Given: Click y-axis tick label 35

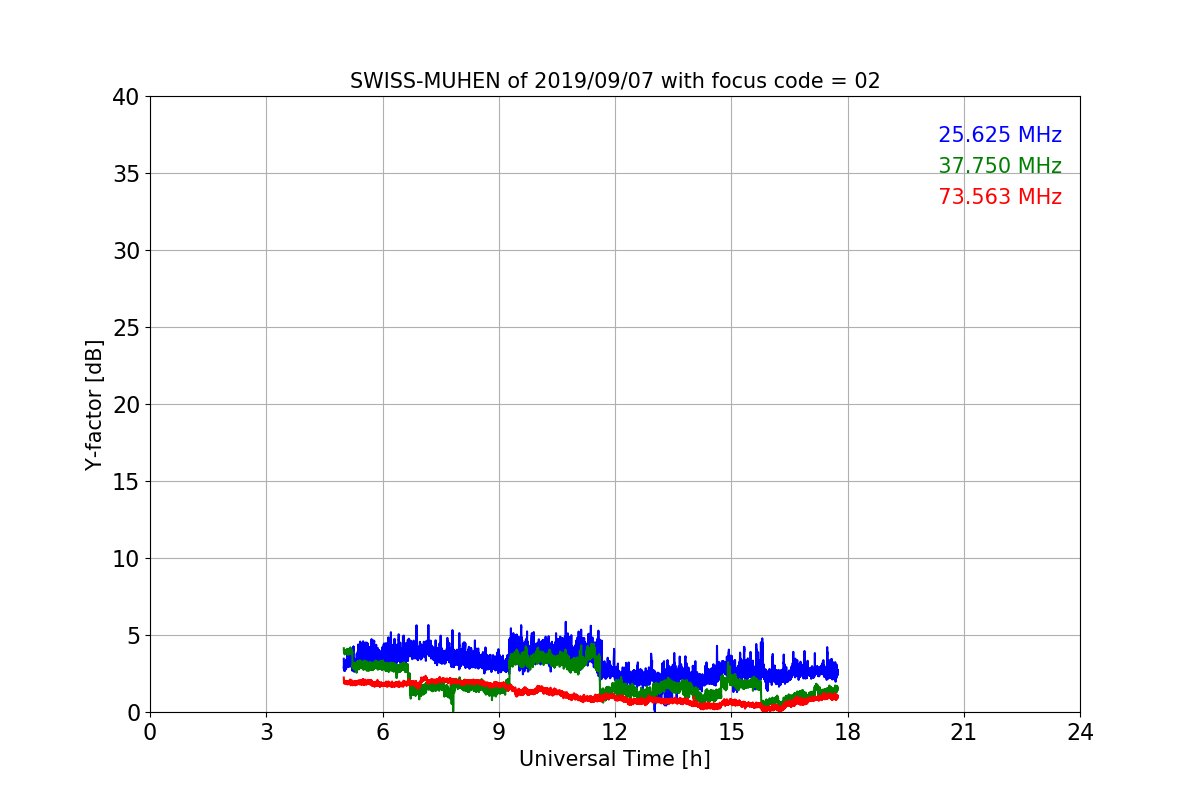Looking at the screenshot, I should pos(126,174).
